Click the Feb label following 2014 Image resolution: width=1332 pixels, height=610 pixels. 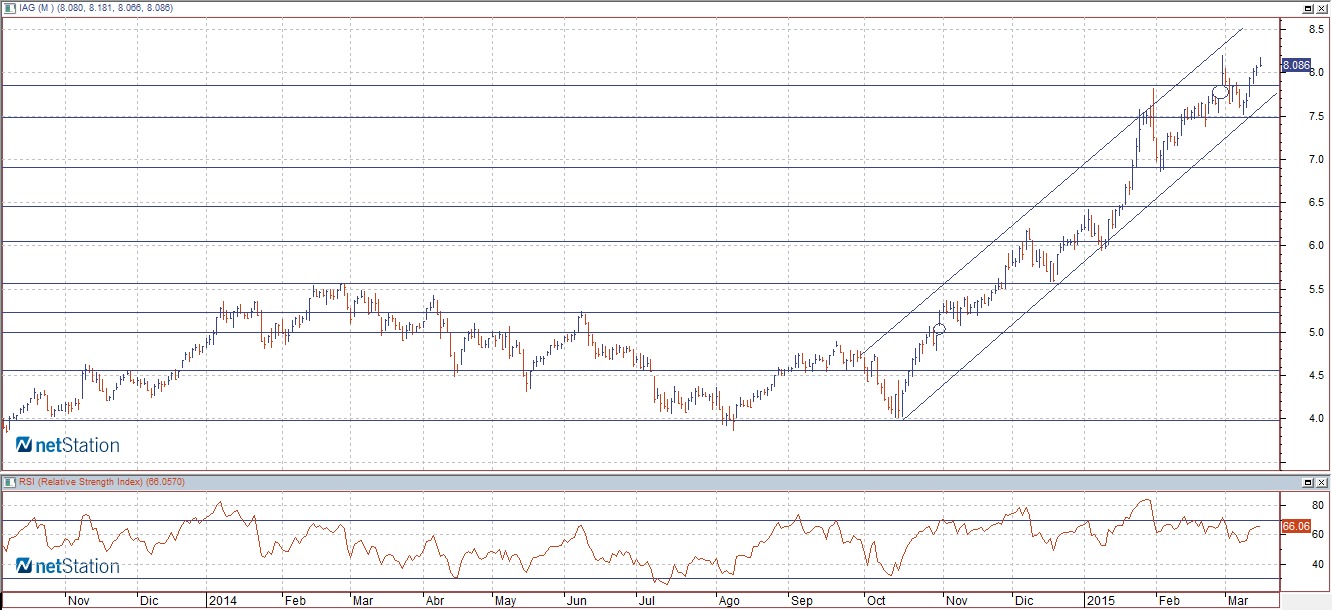tap(295, 602)
